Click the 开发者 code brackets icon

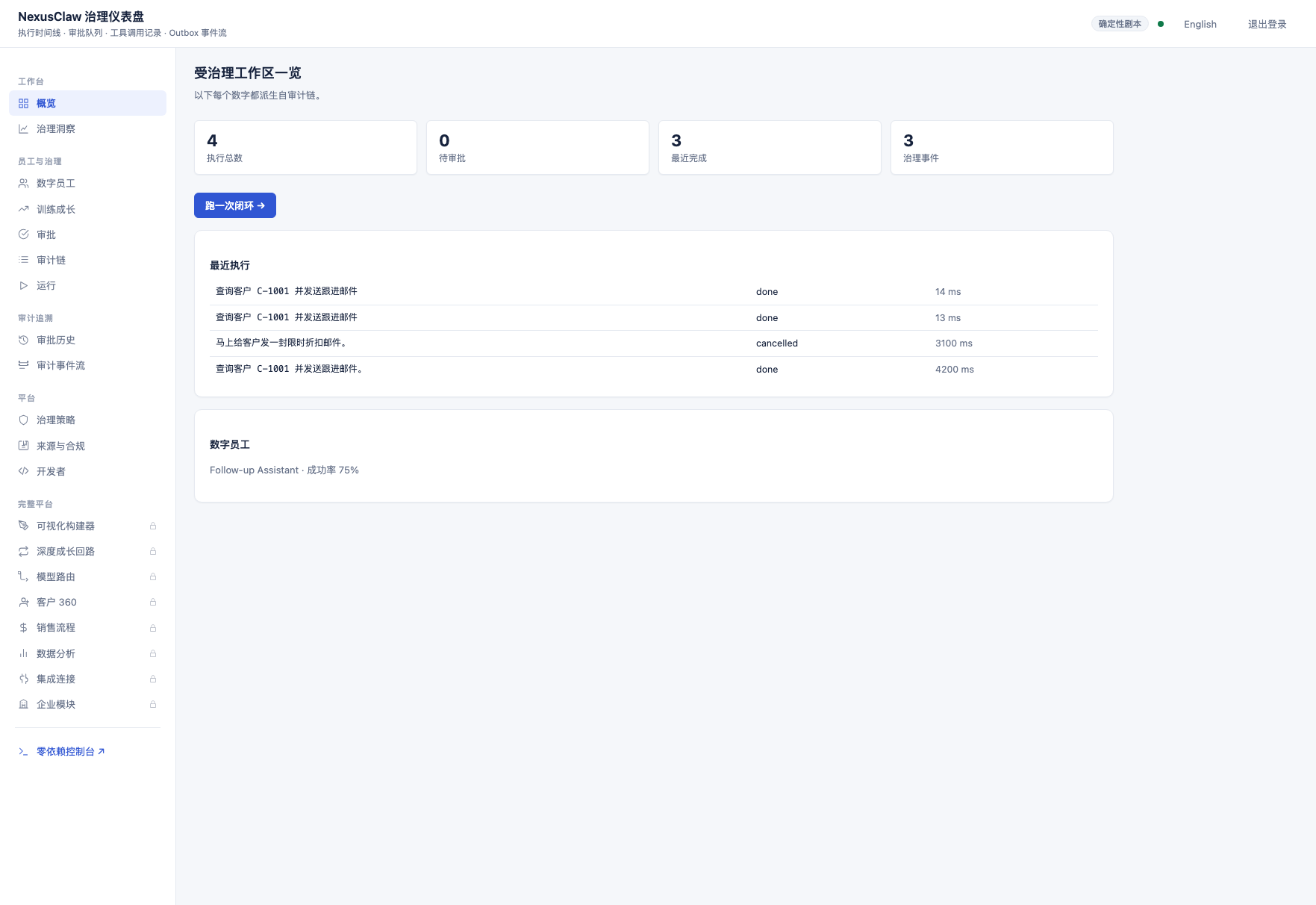[x=23, y=471]
